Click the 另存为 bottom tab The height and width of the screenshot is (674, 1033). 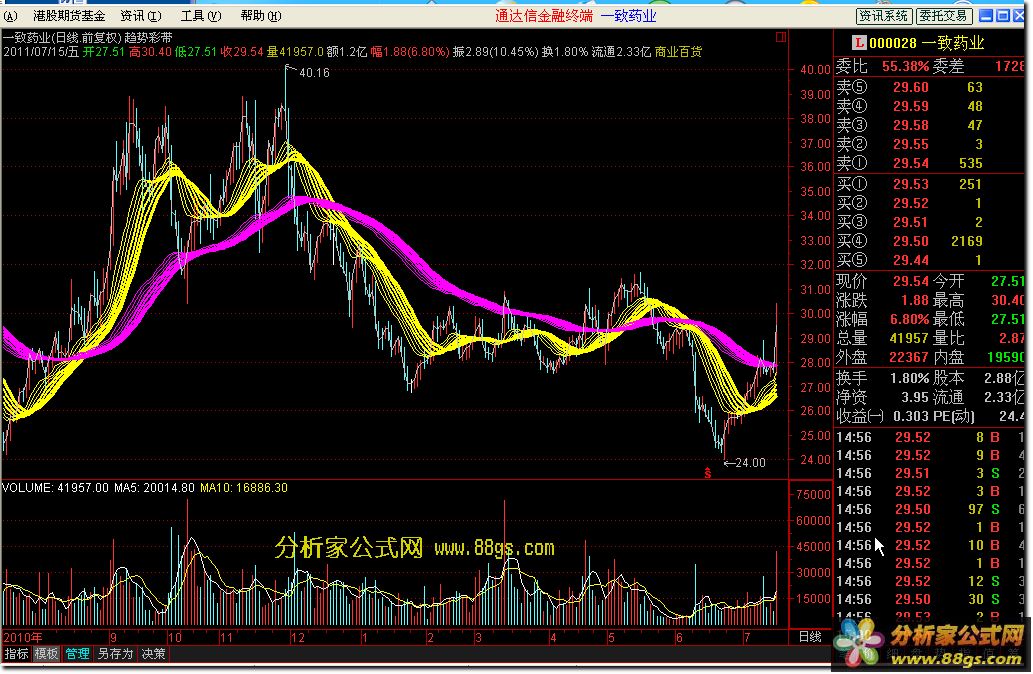(x=115, y=654)
